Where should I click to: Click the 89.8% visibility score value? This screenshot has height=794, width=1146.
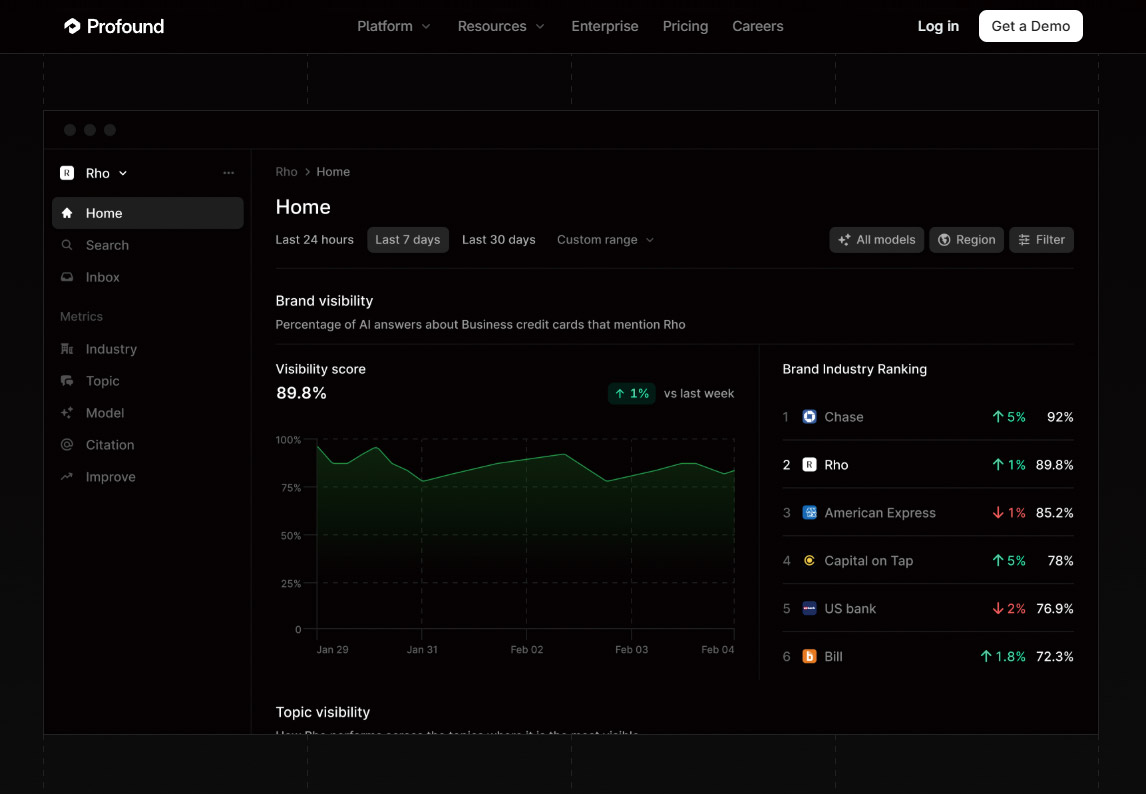[x=301, y=393]
